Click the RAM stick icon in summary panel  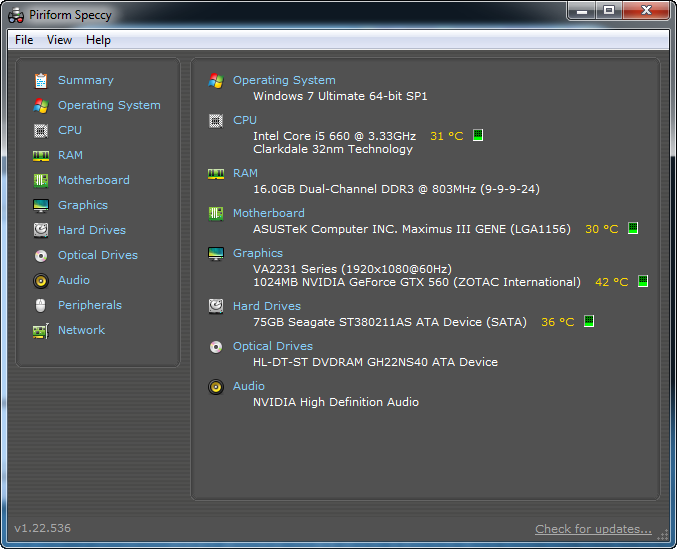[216, 174]
